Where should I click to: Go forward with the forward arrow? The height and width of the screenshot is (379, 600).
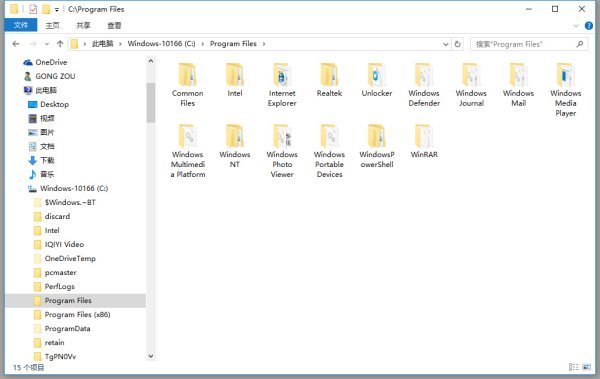point(33,44)
